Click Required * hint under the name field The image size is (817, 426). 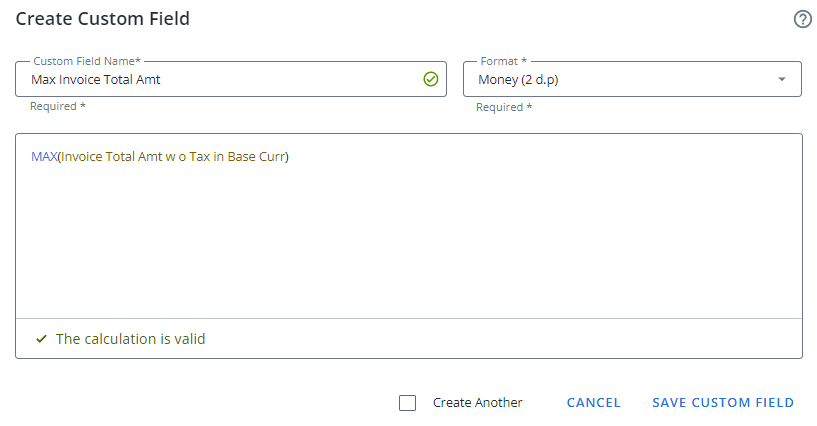[57, 106]
